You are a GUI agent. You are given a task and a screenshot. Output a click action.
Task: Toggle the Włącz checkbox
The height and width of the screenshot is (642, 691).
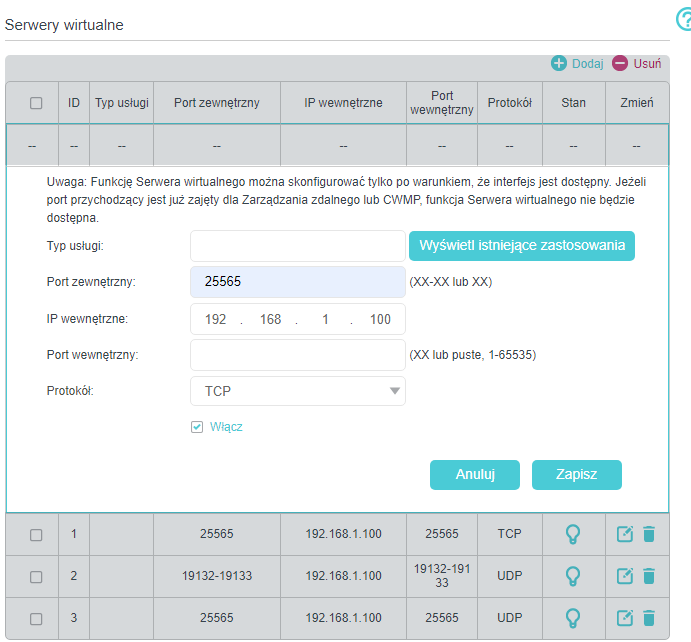tap(197, 427)
